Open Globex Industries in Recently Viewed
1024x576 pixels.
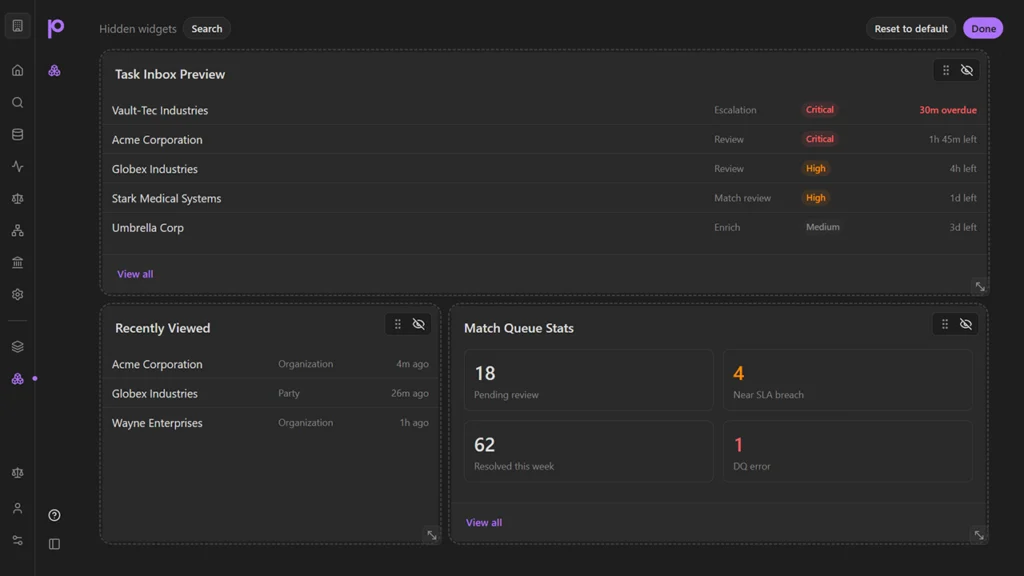click(270, 393)
